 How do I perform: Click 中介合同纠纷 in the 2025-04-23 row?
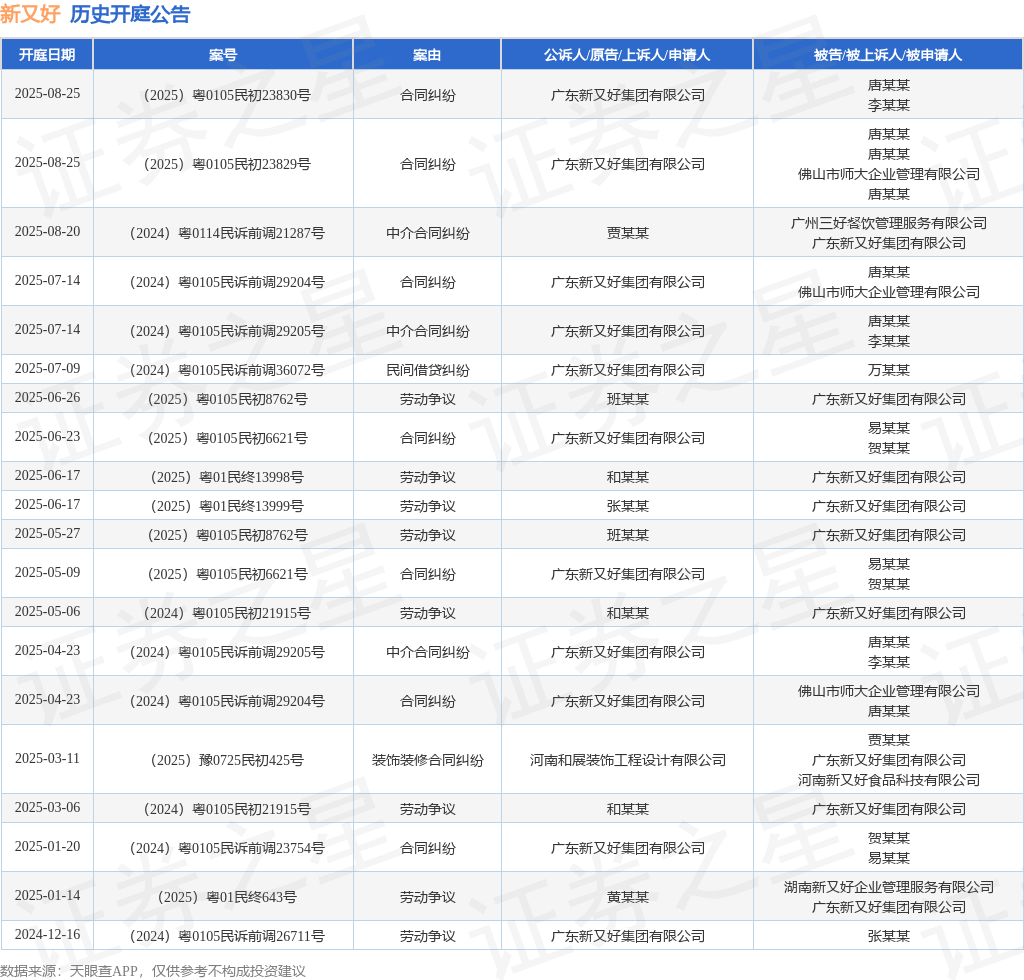[428, 652]
